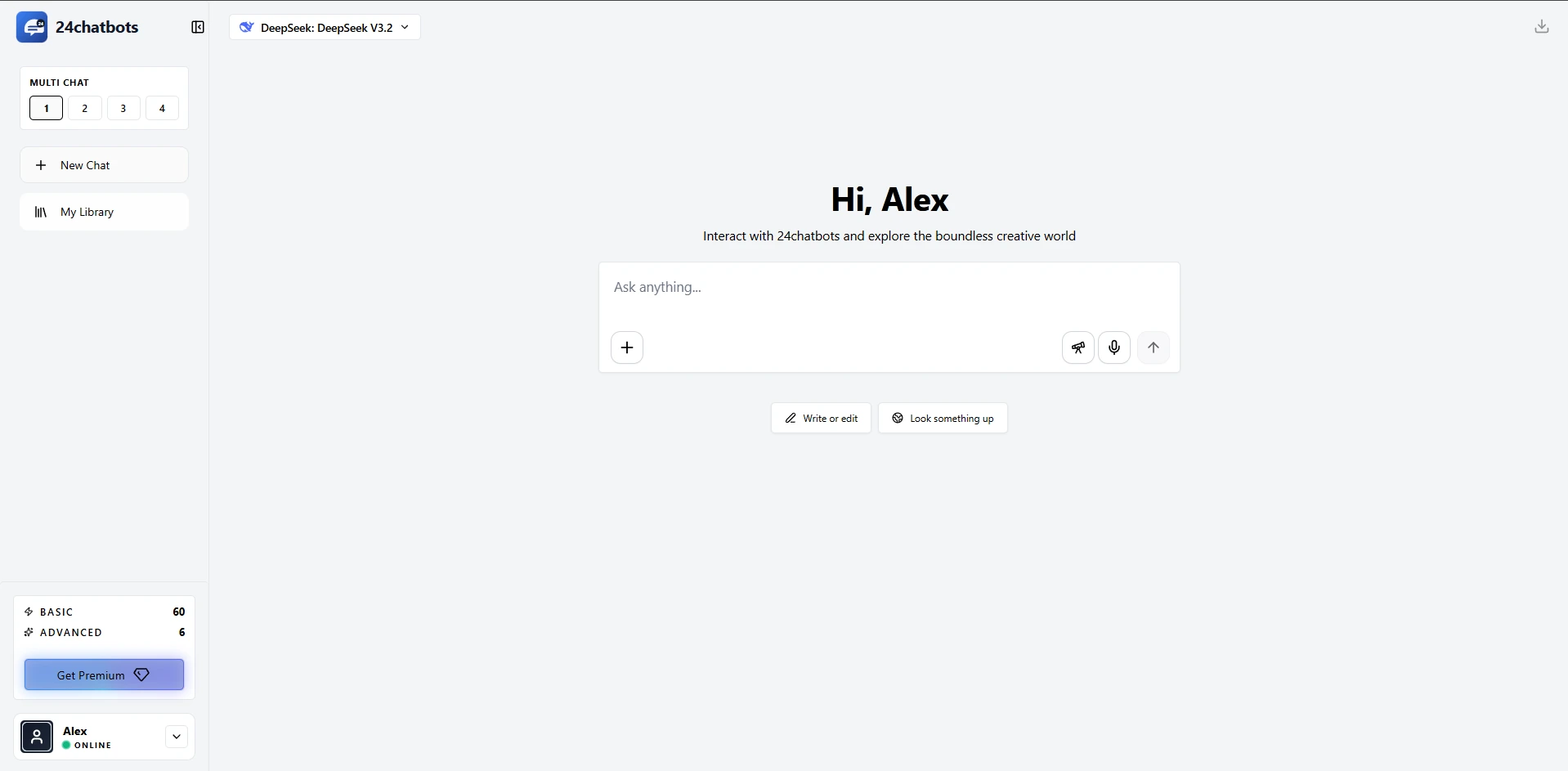Image resolution: width=1568 pixels, height=771 pixels.
Task: Enable 3-panel Multi Chat mode
Action: [x=123, y=107]
